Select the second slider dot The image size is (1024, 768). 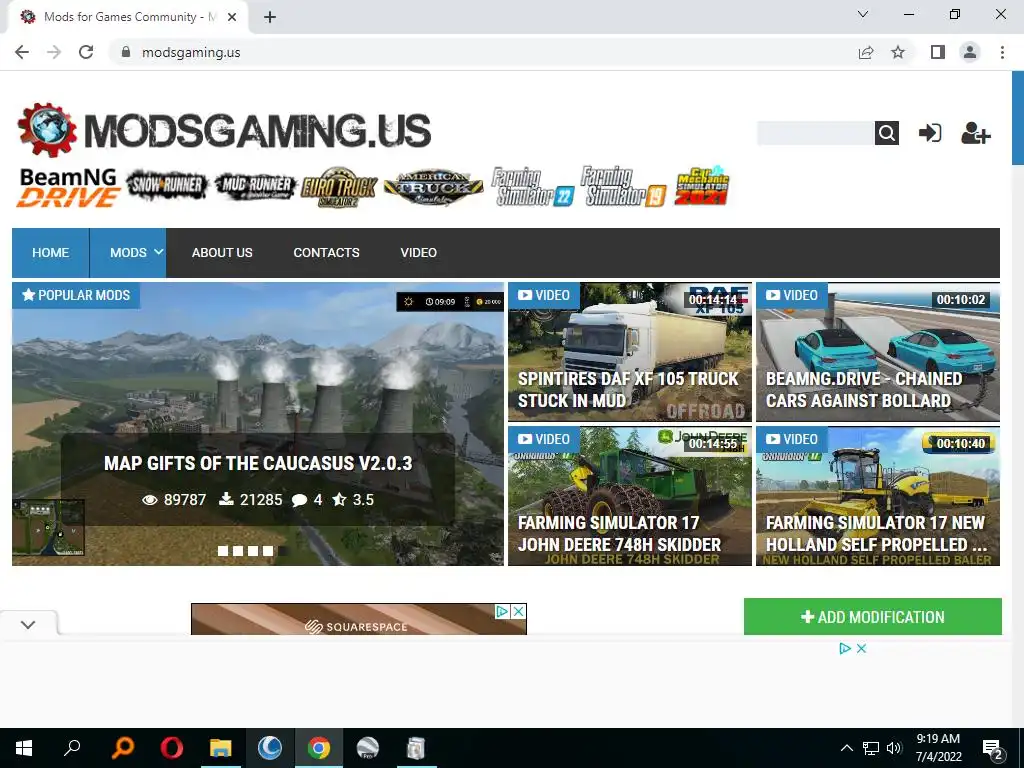click(238, 551)
